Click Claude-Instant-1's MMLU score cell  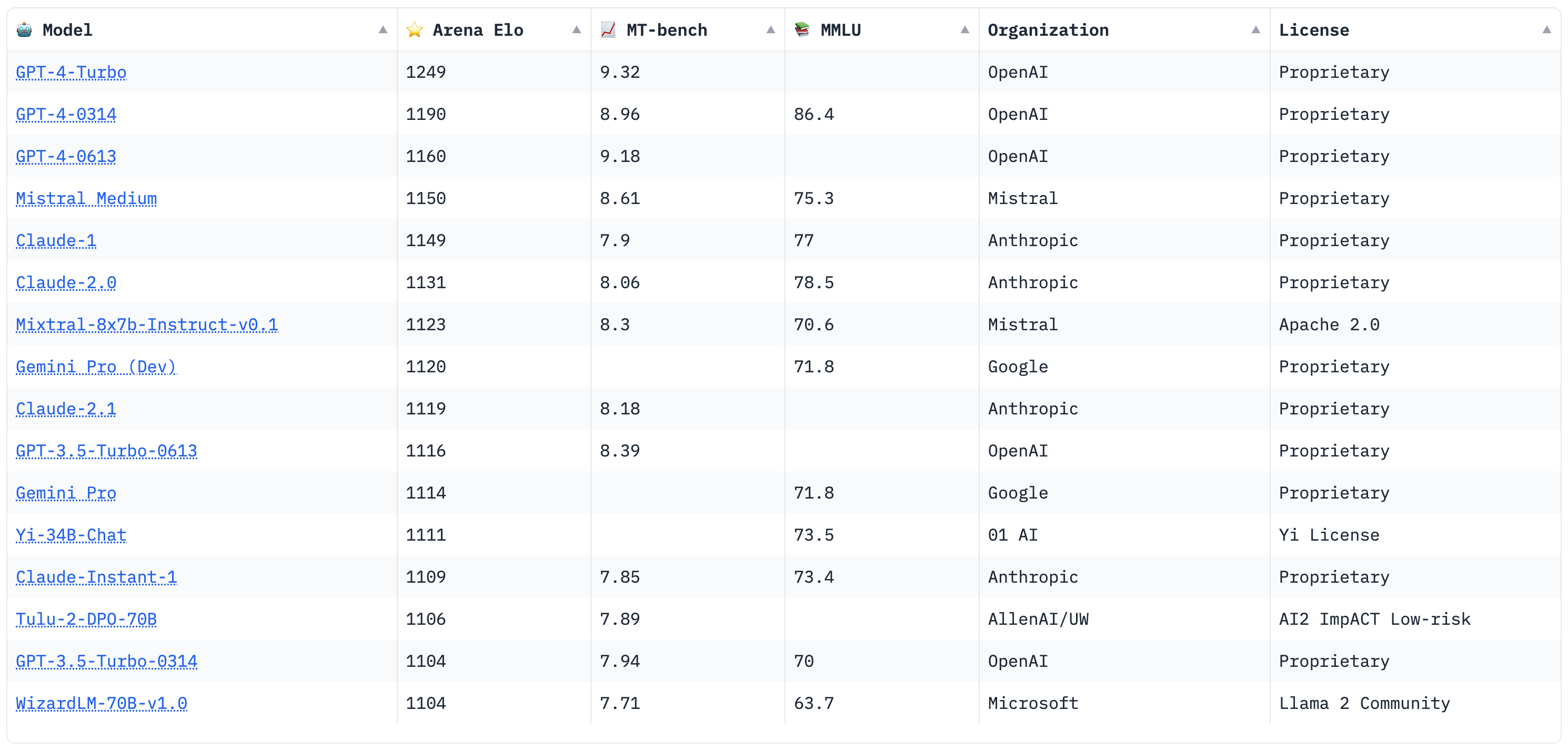814,576
